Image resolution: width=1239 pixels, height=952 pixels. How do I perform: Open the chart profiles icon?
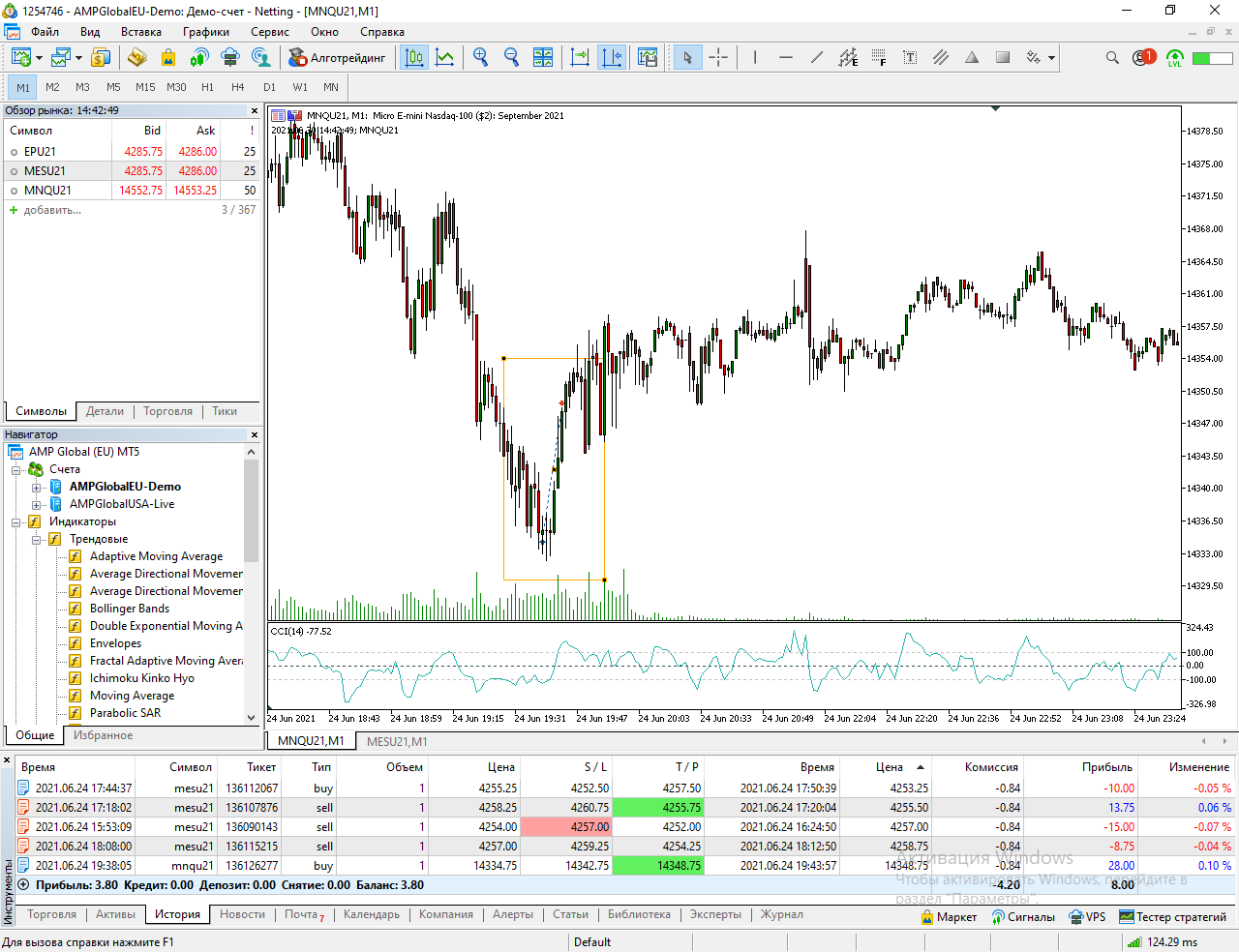[x=60, y=58]
